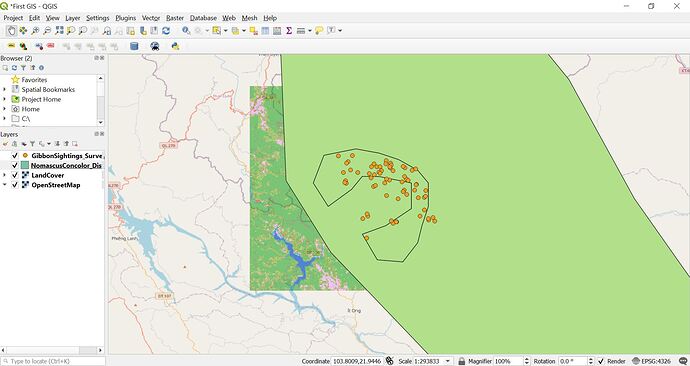690x366 pixels.
Task: Open the Python Console icon
Action: (x=175, y=46)
